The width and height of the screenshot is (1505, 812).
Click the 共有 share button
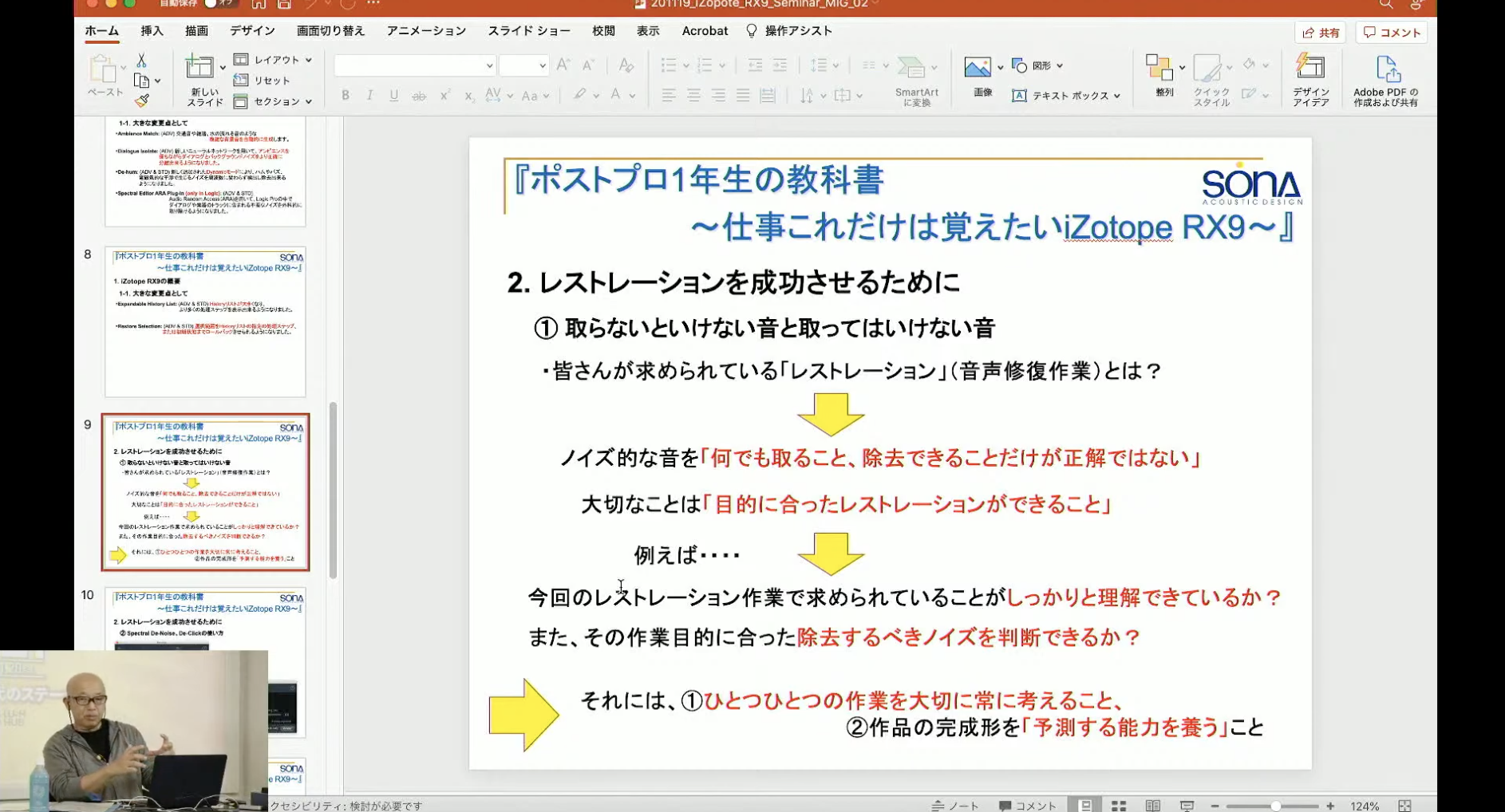click(1321, 33)
